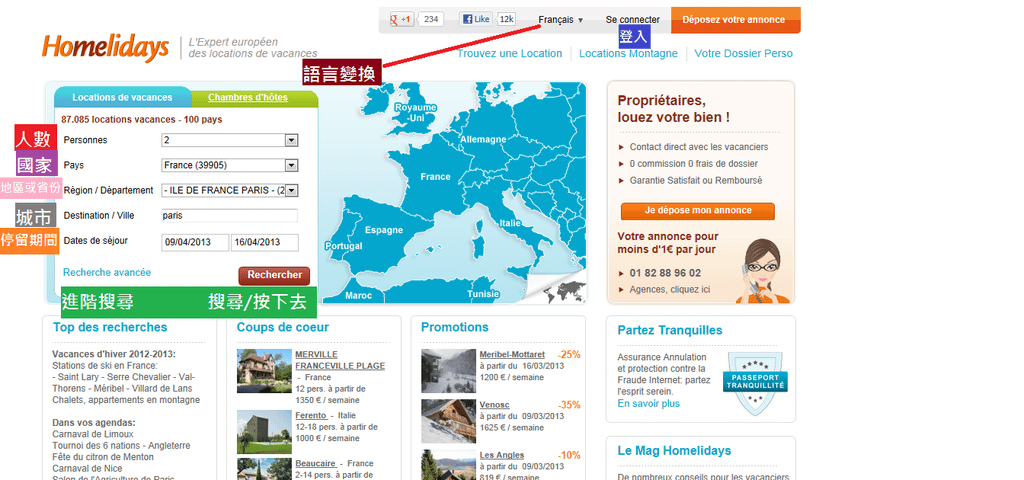Open Beaucaire listing link
Screen dimensions: 1024x480
pos(315,463)
